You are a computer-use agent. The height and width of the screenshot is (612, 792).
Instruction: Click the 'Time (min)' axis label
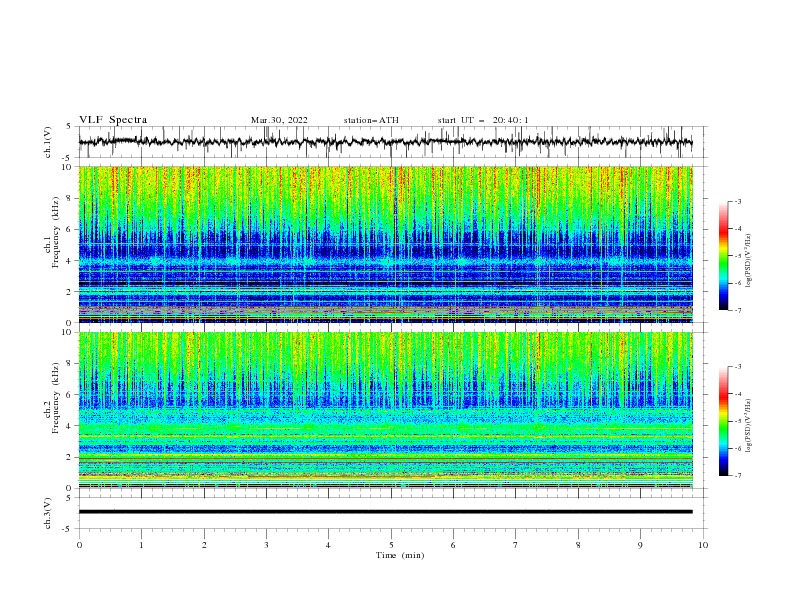pyautogui.click(x=400, y=555)
